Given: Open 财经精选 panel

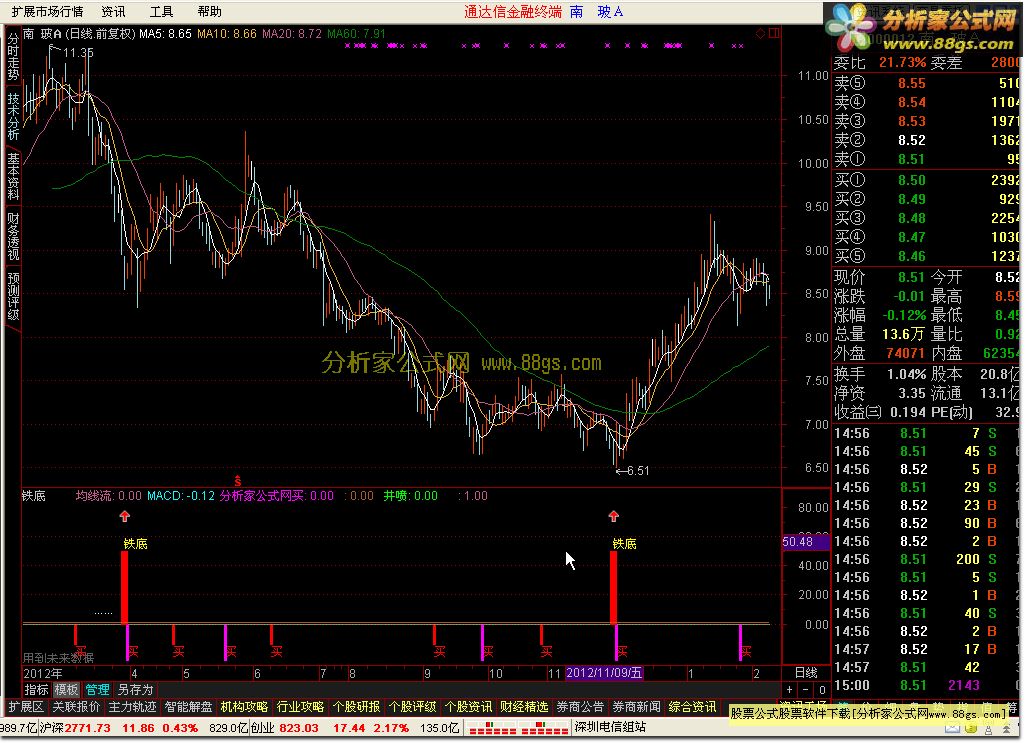Looking at the screenshot, I should [524, 707].
